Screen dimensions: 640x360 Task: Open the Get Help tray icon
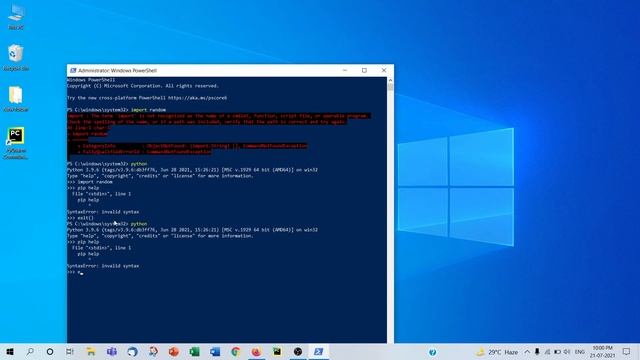(433, 352)
